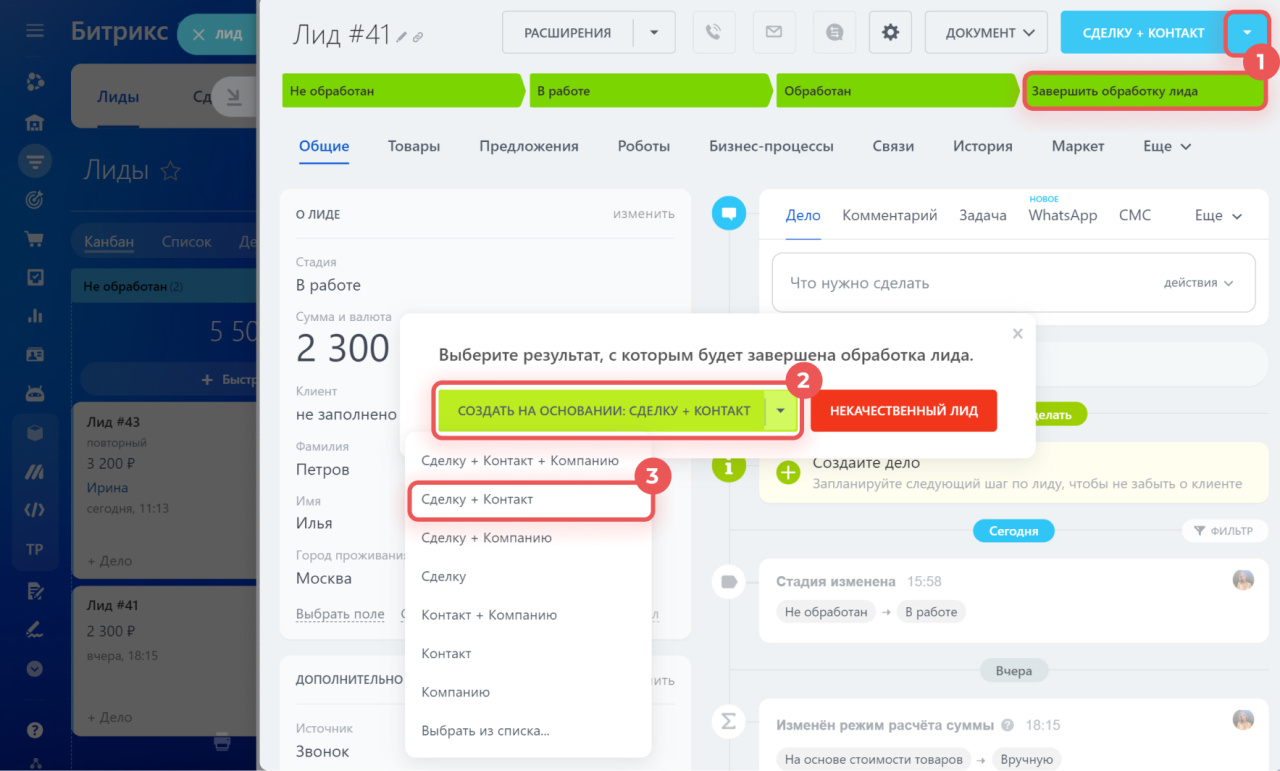
Task: Open the Документ dropdown
Action: click(986, 32)
